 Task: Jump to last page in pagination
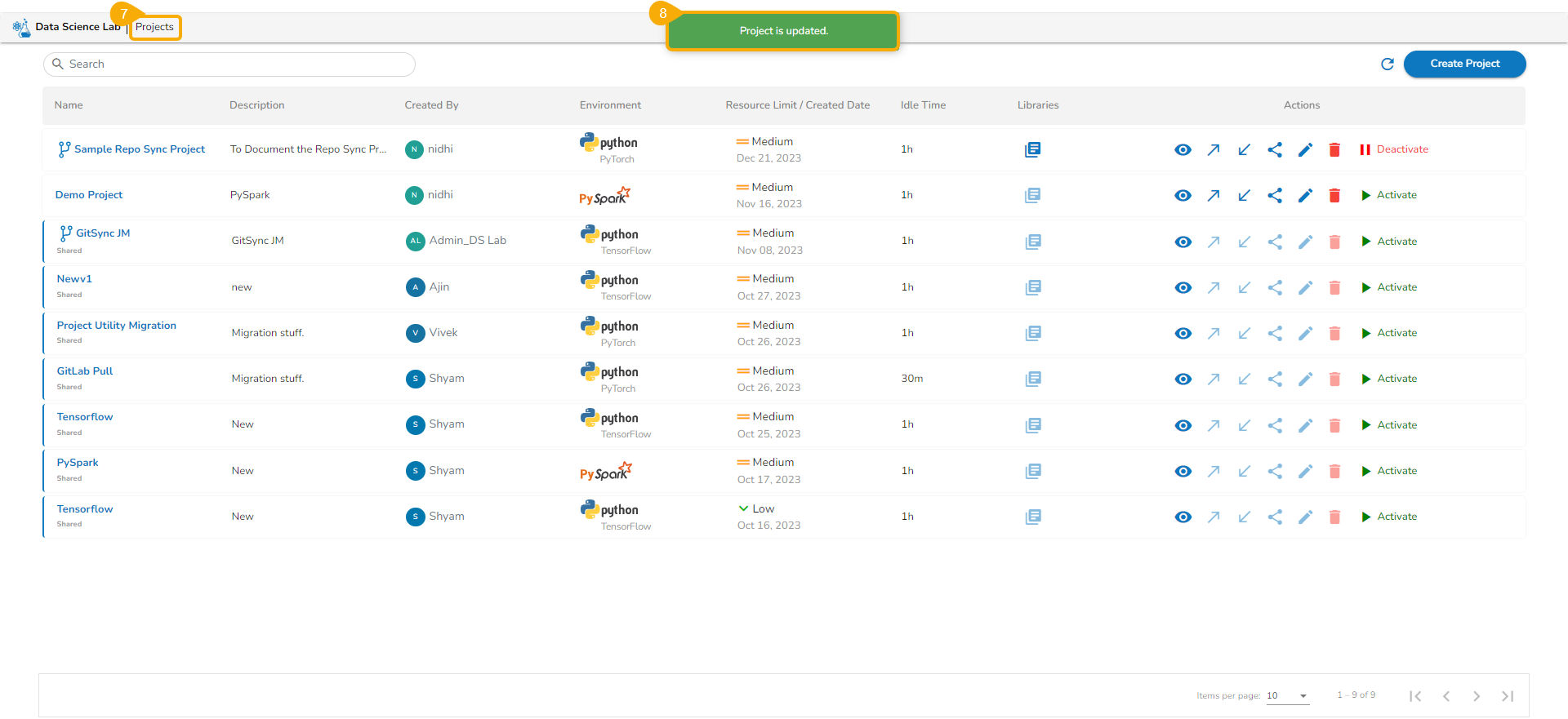[1508, 696]
